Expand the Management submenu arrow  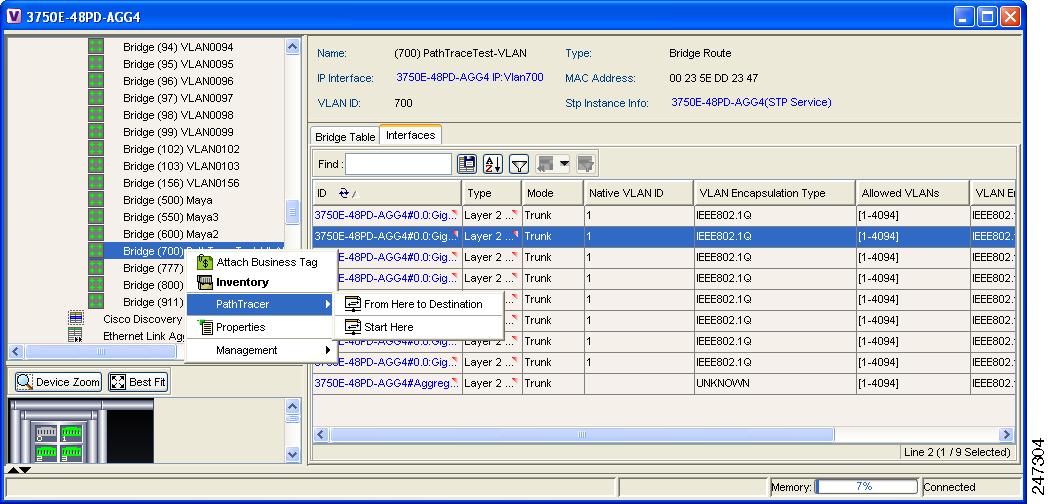[328, 350]
